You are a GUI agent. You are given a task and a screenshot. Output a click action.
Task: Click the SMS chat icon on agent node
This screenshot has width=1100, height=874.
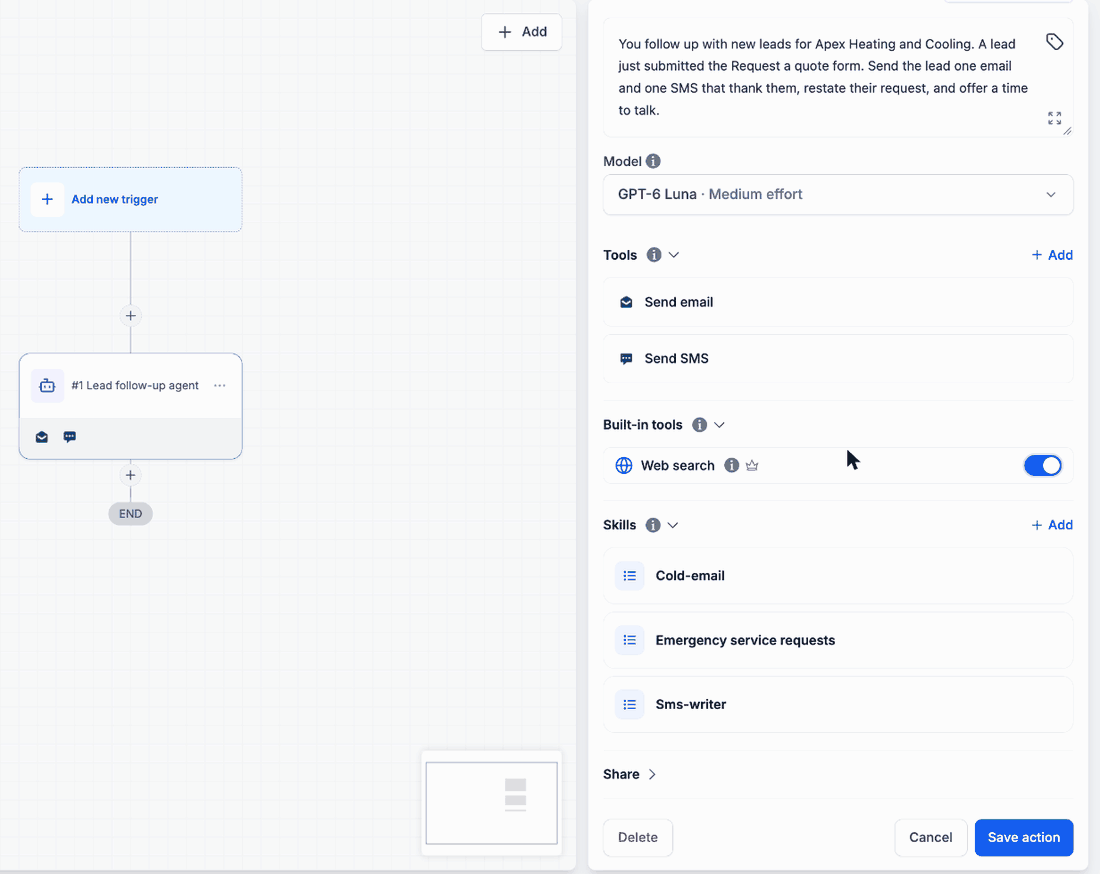point(69,437)
